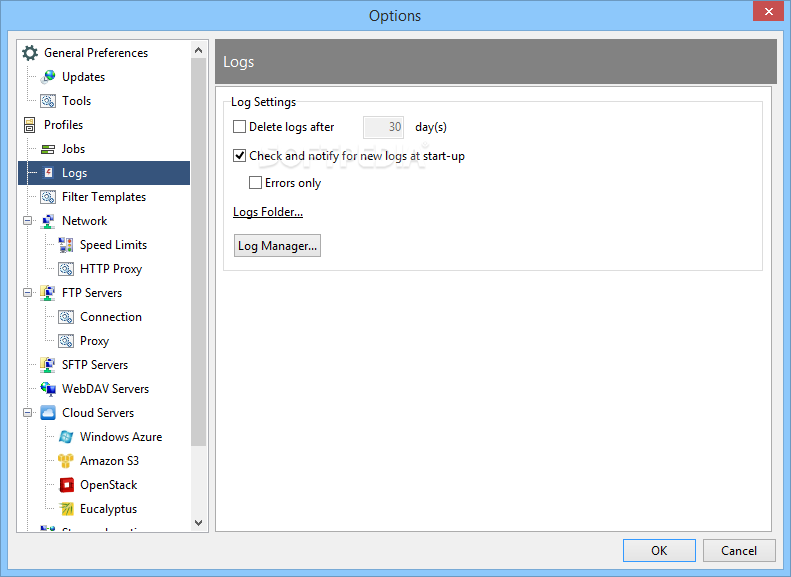
Task: Open the Logs Folder link
Action: point(268,212)
